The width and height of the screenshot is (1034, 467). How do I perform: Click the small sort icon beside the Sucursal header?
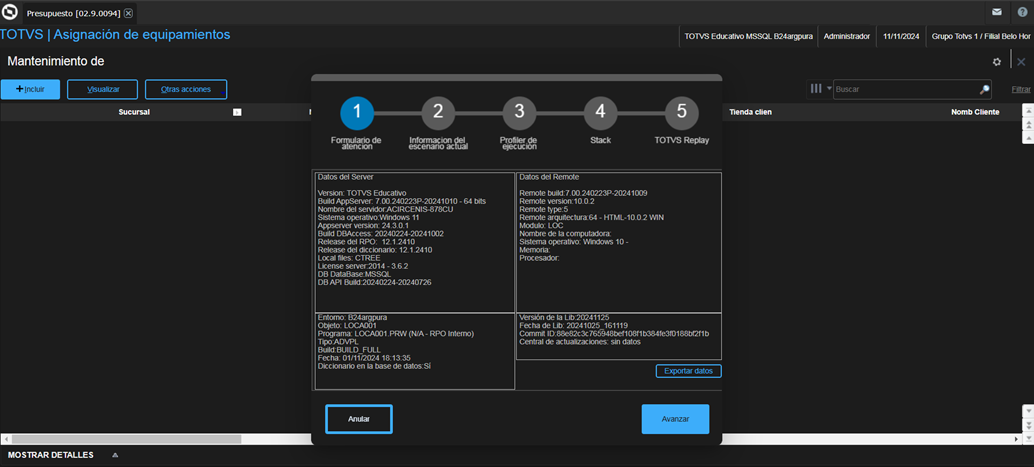pyautogui.click(x=237, y=112)
